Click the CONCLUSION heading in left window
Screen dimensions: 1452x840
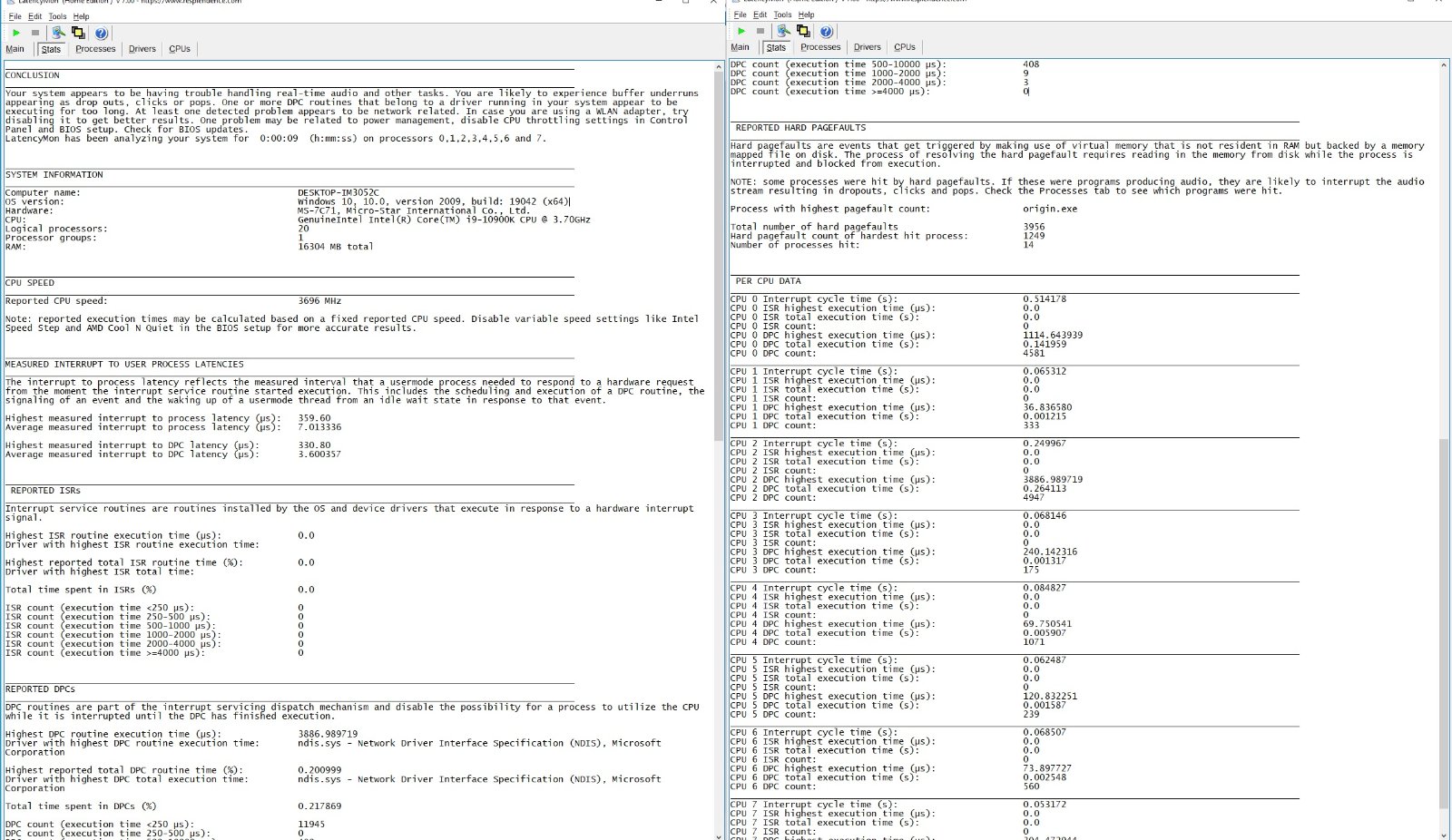point(33,75)
